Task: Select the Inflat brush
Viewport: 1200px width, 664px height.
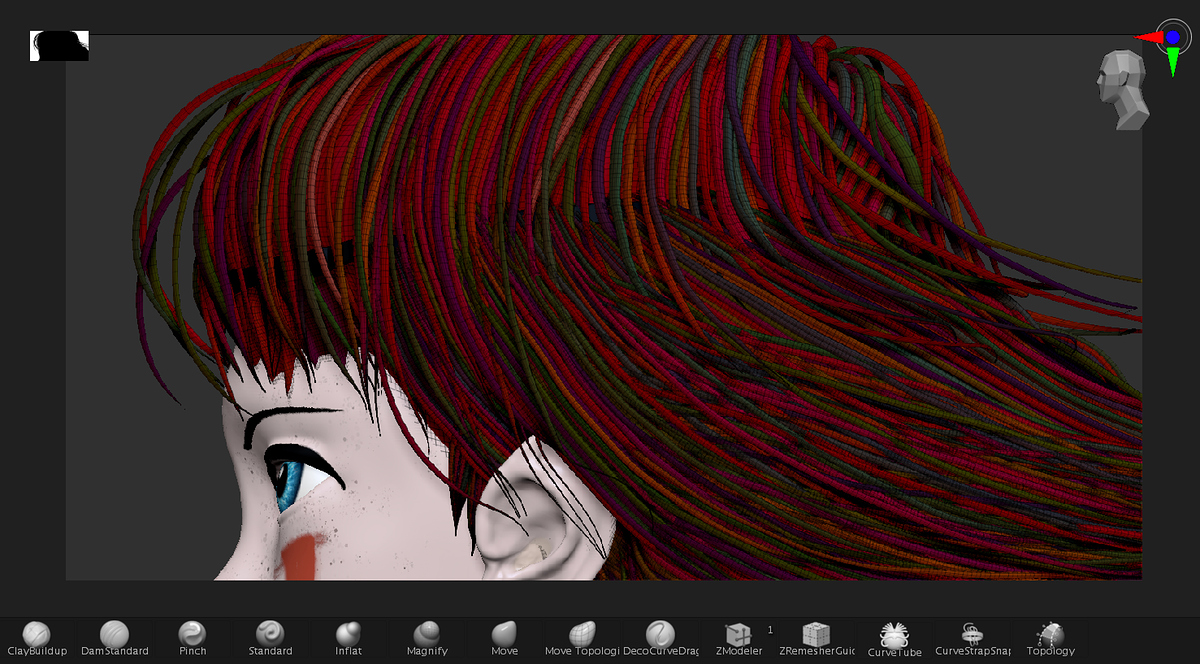Action: [348, 637]
